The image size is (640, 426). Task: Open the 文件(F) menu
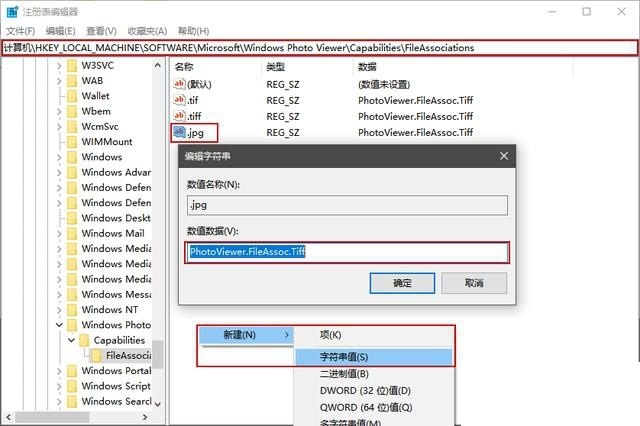(20, 31)
